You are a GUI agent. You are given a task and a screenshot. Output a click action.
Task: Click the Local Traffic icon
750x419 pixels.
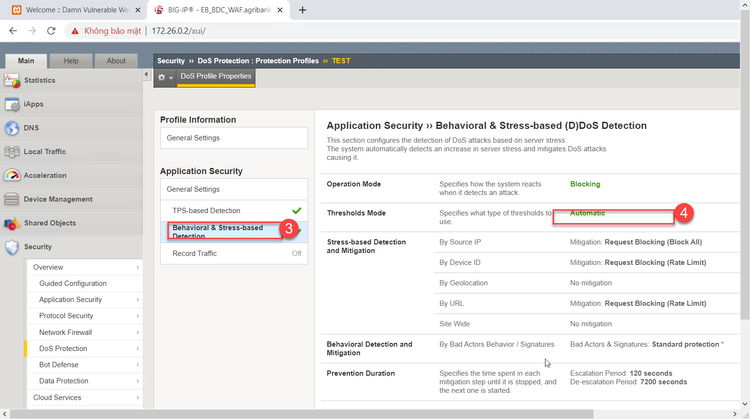coord(12,152)
